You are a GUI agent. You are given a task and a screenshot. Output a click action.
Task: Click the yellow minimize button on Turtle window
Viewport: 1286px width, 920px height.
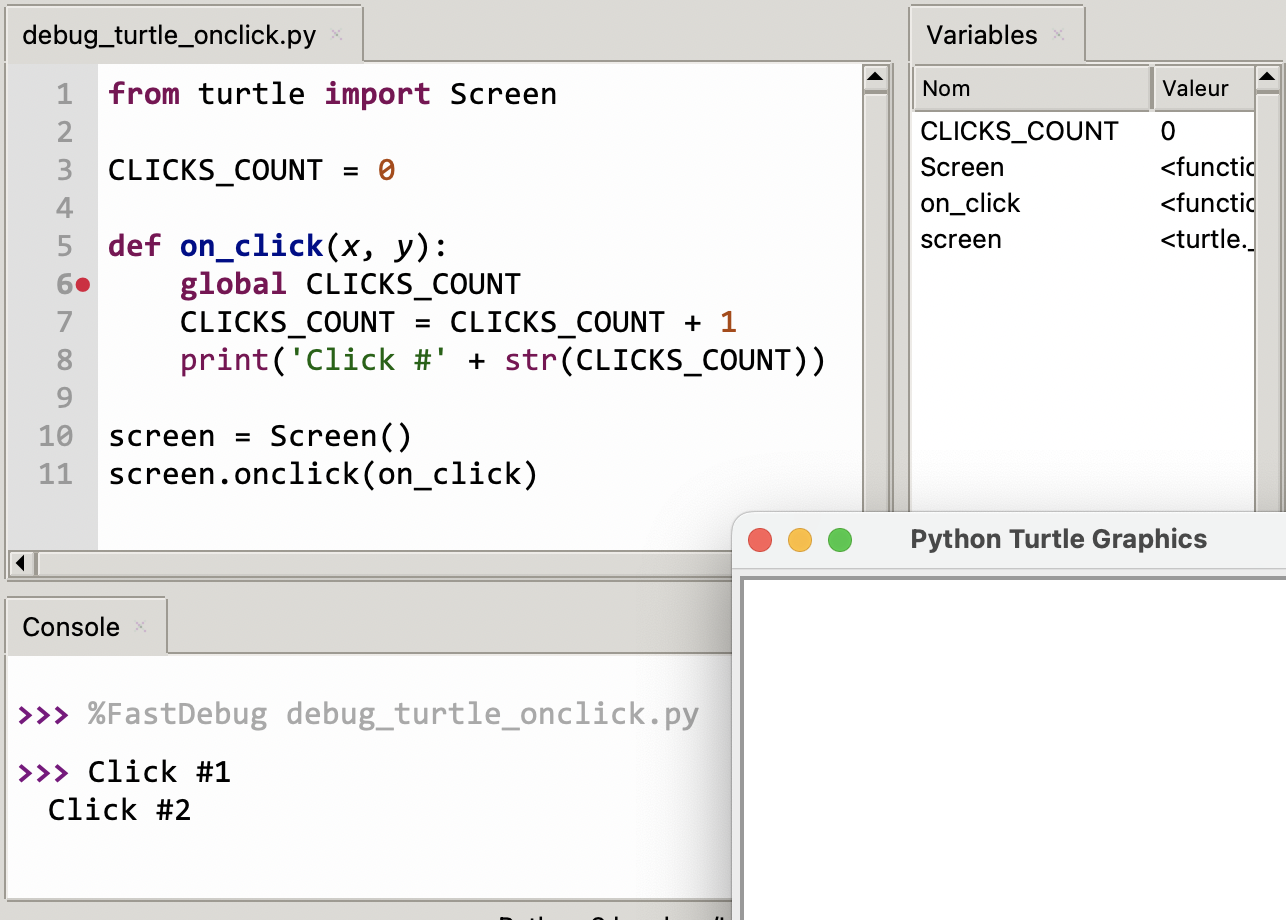(800, 539)
